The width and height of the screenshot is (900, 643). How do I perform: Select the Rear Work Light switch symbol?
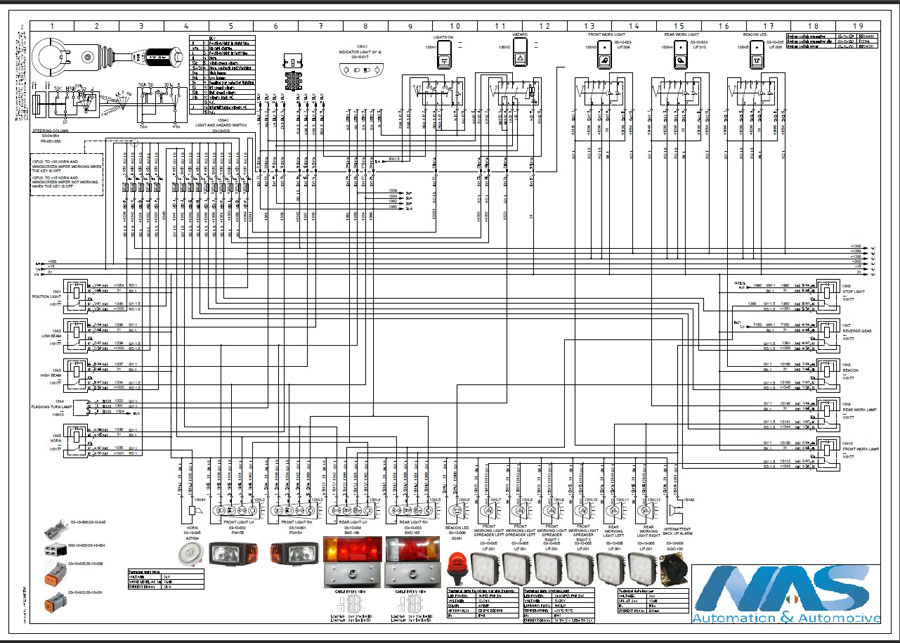click(x=680, y=60)
